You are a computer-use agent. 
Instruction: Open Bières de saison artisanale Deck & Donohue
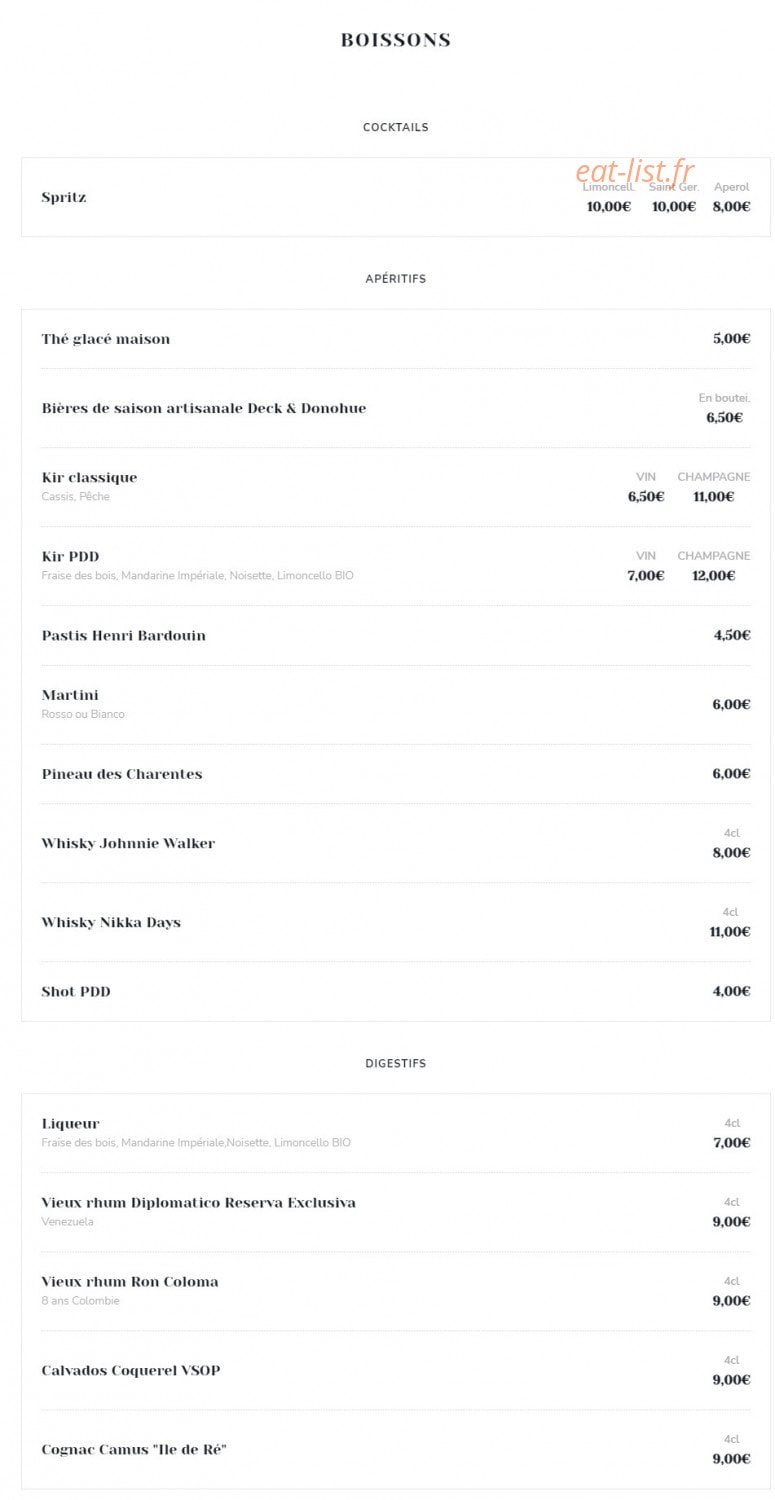(204, 408)
